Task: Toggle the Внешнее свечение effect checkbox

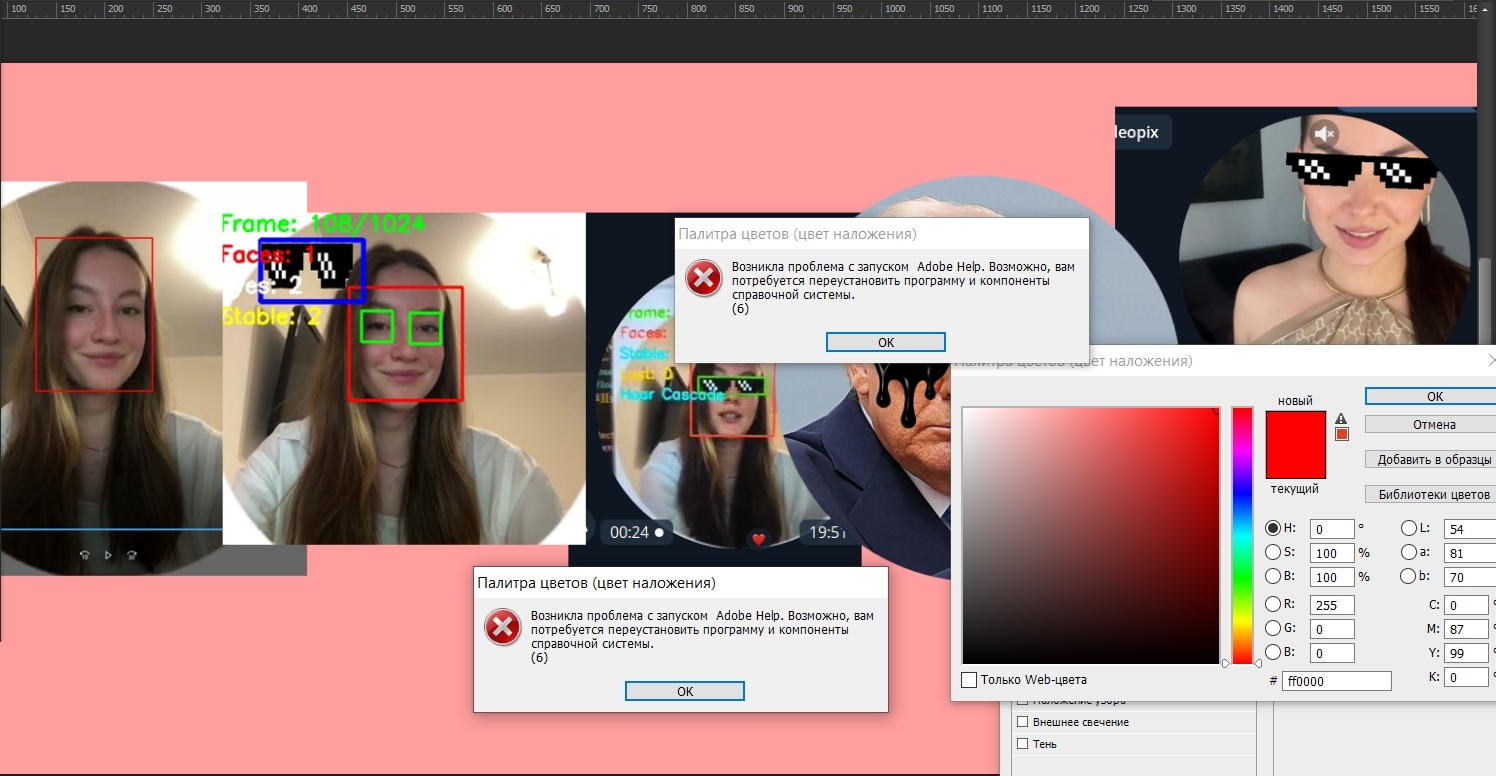Action: pos(1022,722)
